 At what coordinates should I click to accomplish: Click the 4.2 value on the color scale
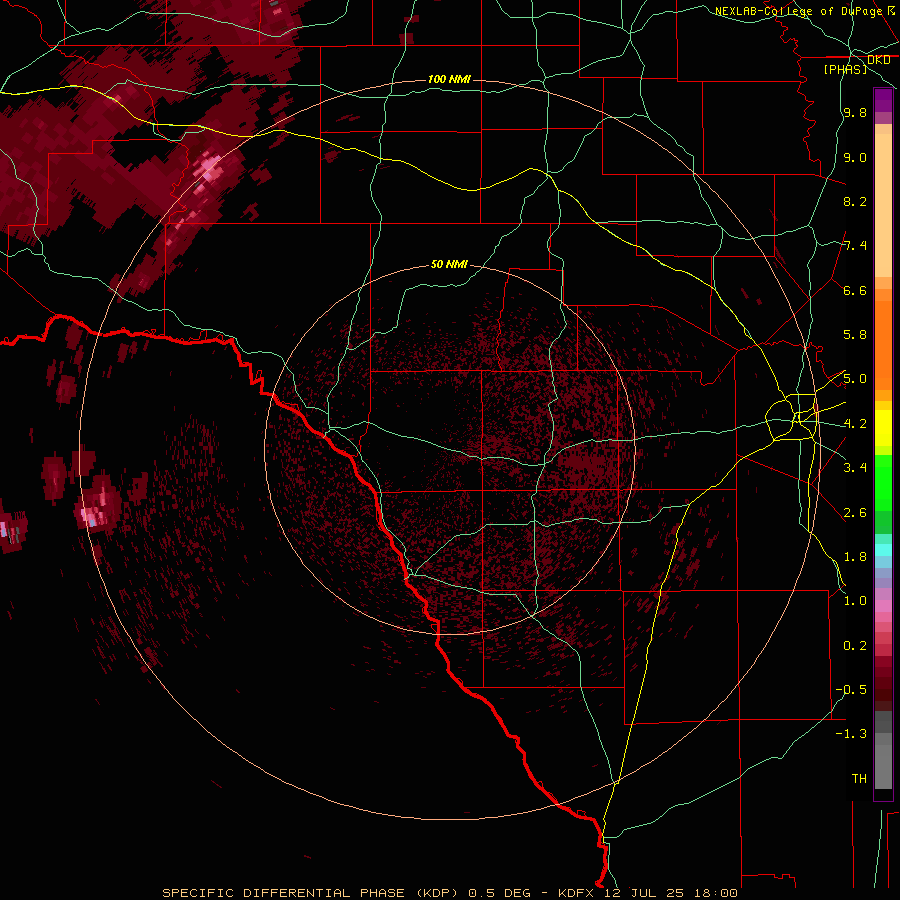(x=855, y=424)
